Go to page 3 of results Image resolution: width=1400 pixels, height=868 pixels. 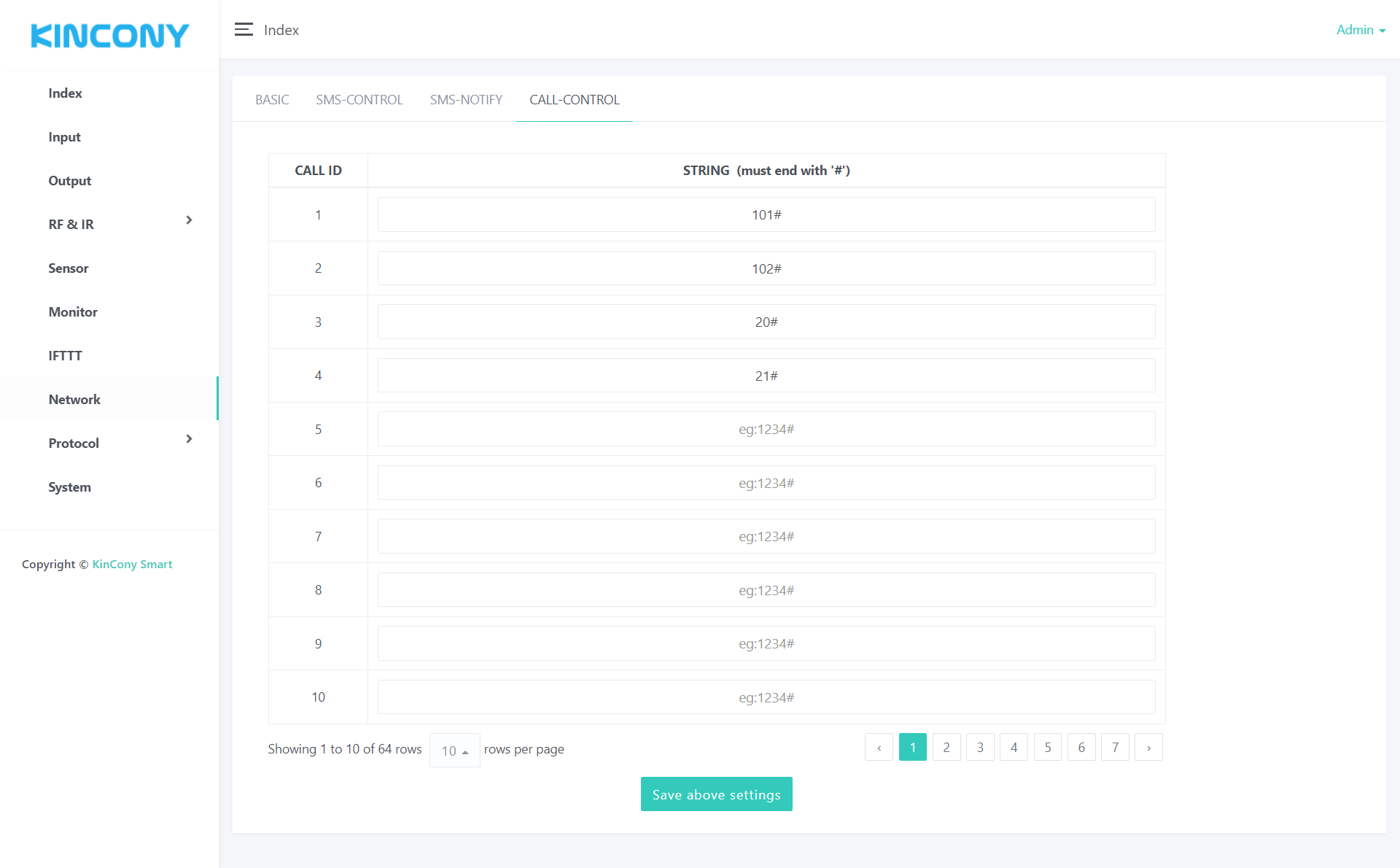click(x=980, y=747)
